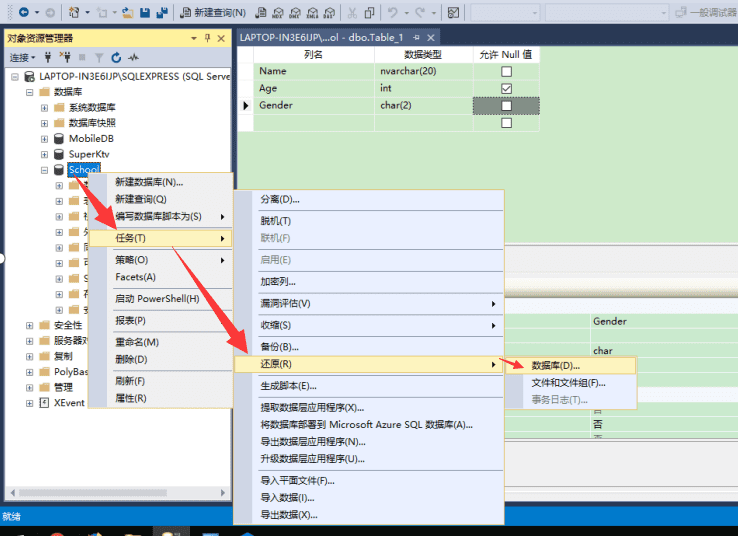Image resolution: width=738 pixels, height=536 pixels.
Task: Collapse the 数据库 folder node
Action: 30,92
